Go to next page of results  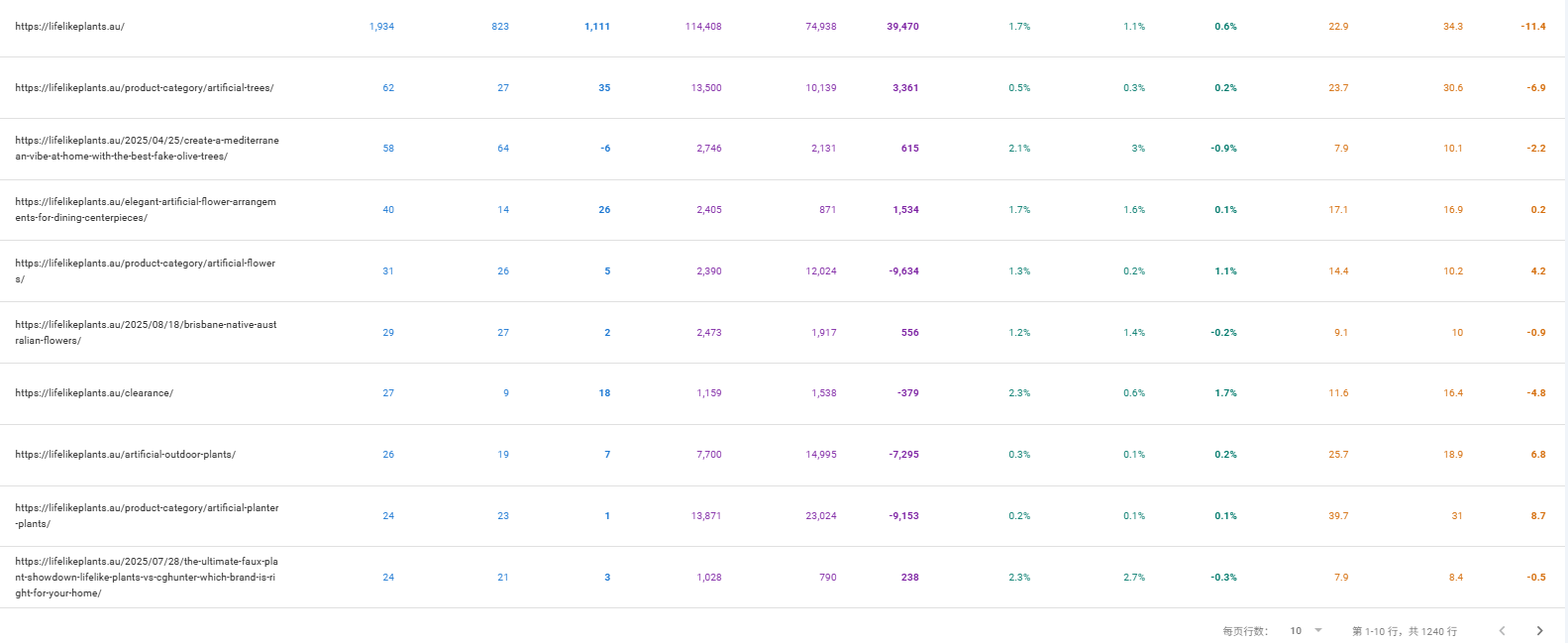1539,631
